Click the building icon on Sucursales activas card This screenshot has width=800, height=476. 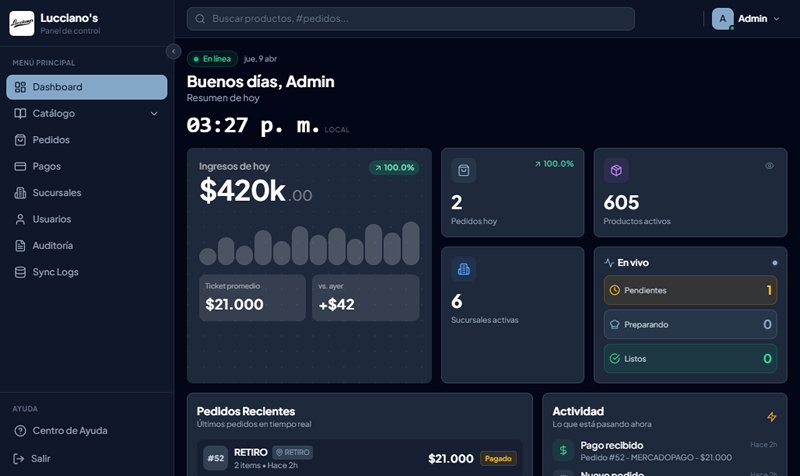463,268
